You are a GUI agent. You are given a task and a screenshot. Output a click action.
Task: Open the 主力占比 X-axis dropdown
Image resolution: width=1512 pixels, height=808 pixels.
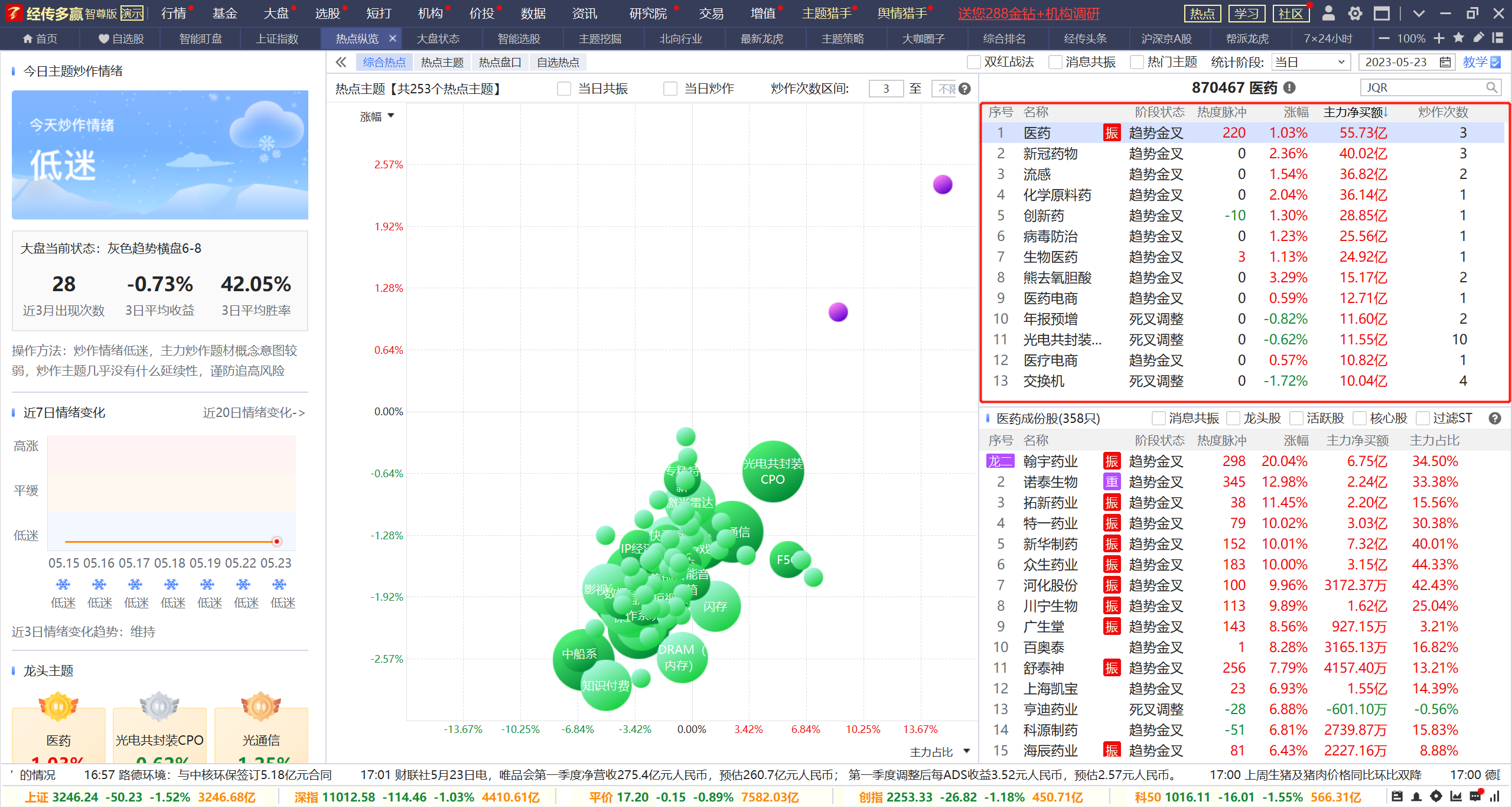click(940, 752)
